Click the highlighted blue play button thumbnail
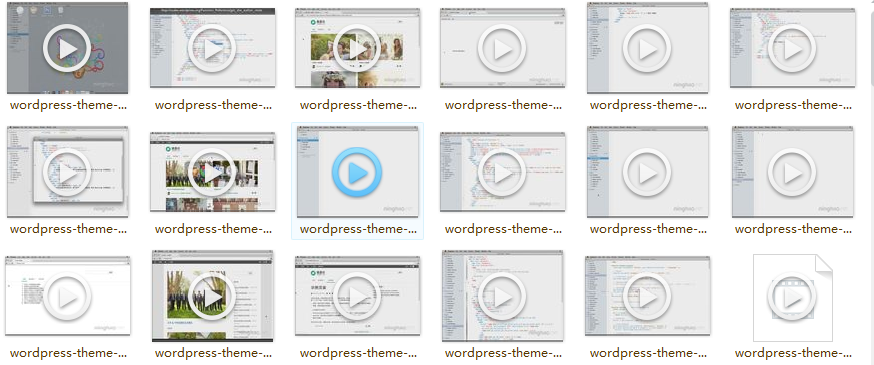Image resolution: width=874 pixels, height=365 pixels. [x=357, y=172]
